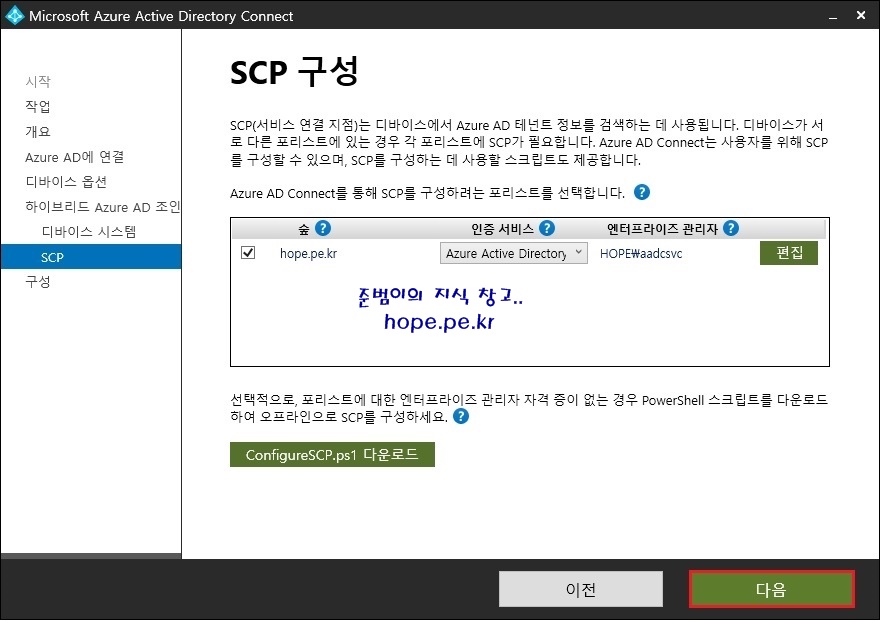The width and height of the screenshot is (880, 620).
Task: Click the hope.pe.kr forest name cell
Action: tap(309, 254)
